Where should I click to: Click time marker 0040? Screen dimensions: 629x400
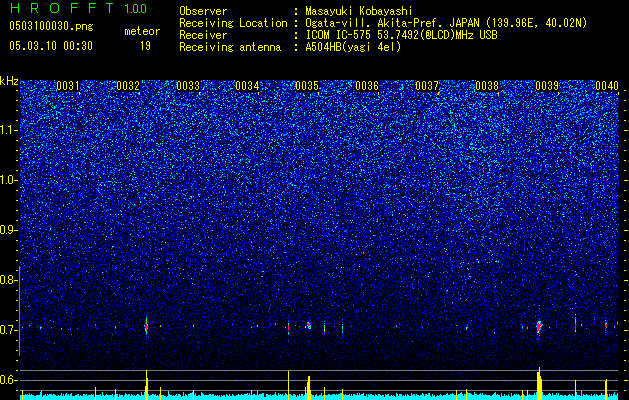click(607, 86)
